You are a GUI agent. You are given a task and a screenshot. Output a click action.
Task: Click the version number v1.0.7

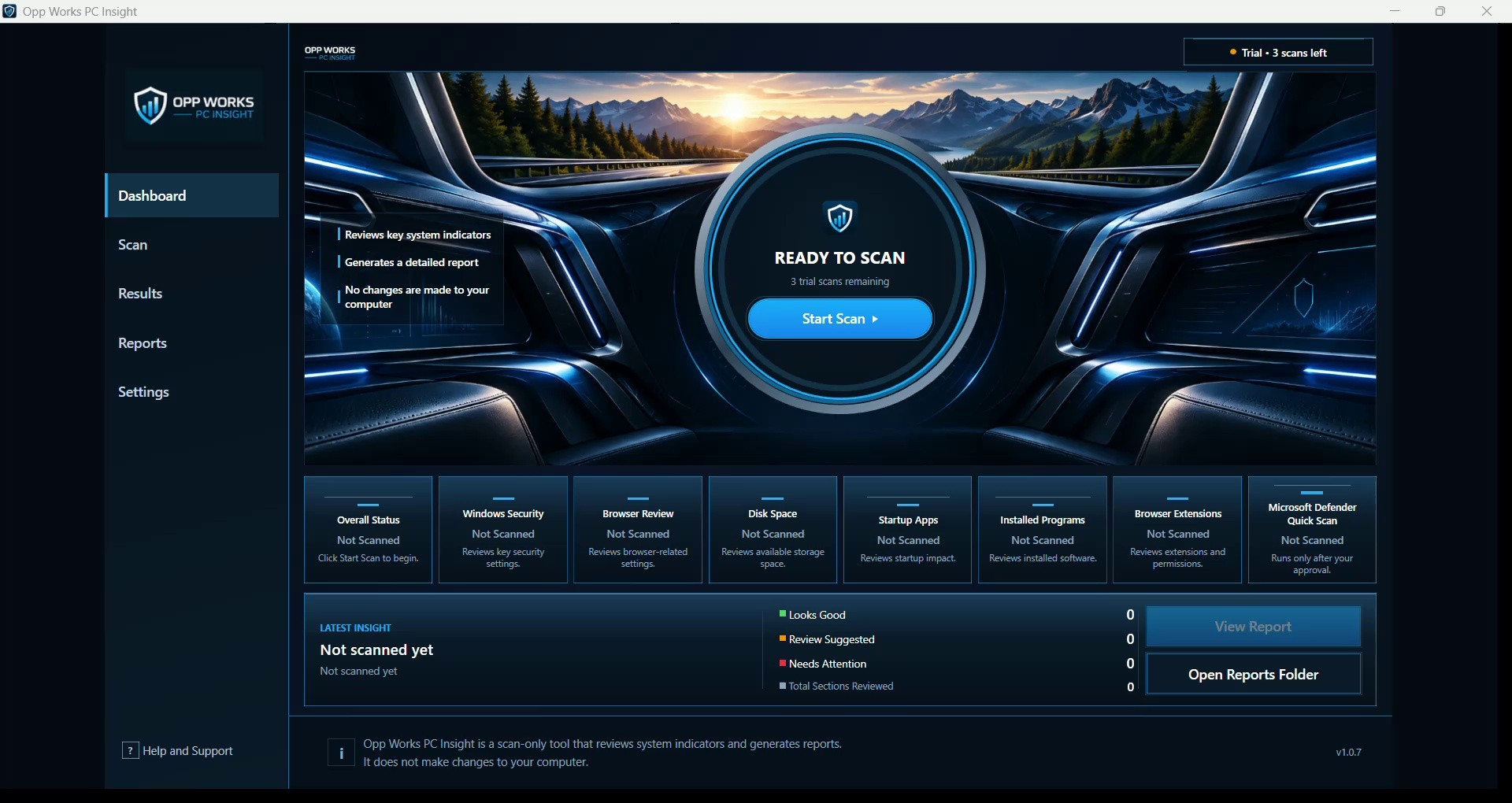tap(1348, 753)
